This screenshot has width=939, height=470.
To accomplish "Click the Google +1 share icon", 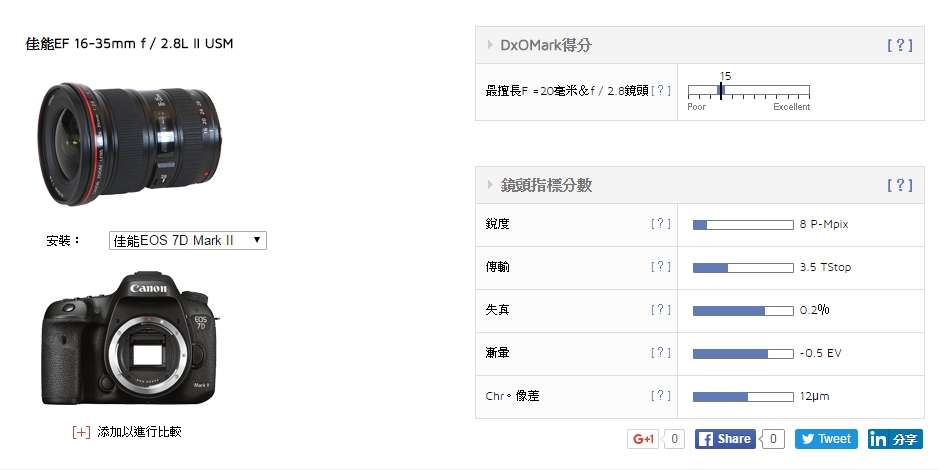I will [x=641, y=439].
